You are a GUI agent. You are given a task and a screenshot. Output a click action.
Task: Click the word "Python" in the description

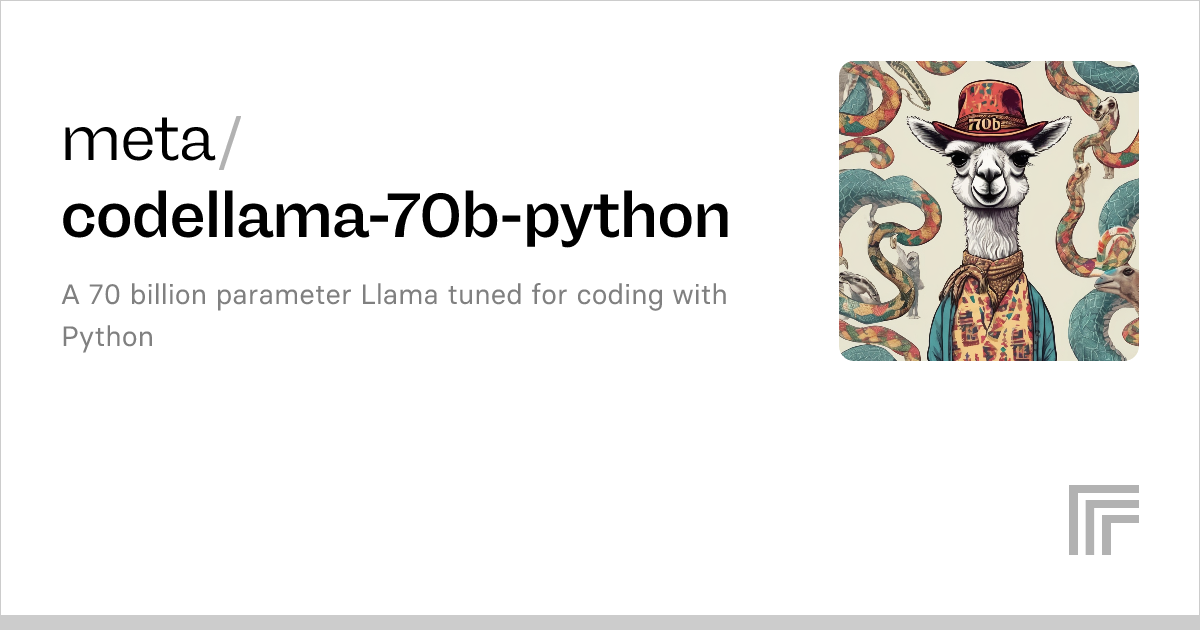[x=108, y=337]
